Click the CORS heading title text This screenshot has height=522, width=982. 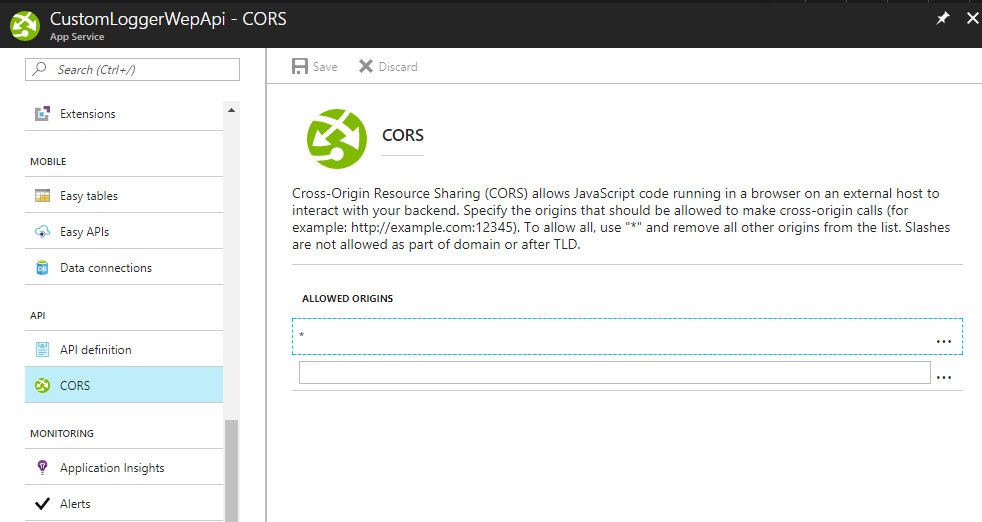click(x=403, y=135)
